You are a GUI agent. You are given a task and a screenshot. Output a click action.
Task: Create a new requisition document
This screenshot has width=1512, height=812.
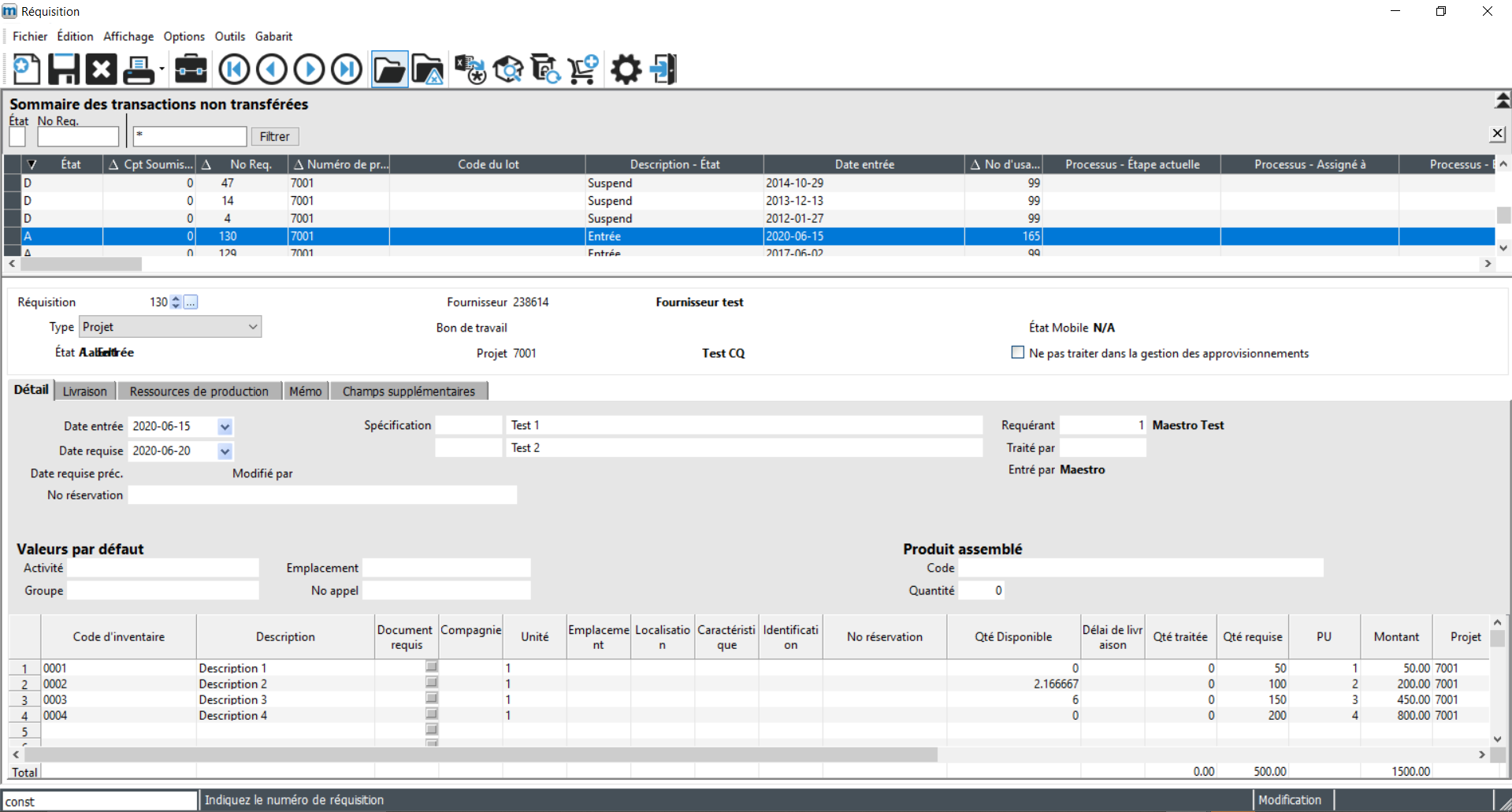tap(26, 69)
